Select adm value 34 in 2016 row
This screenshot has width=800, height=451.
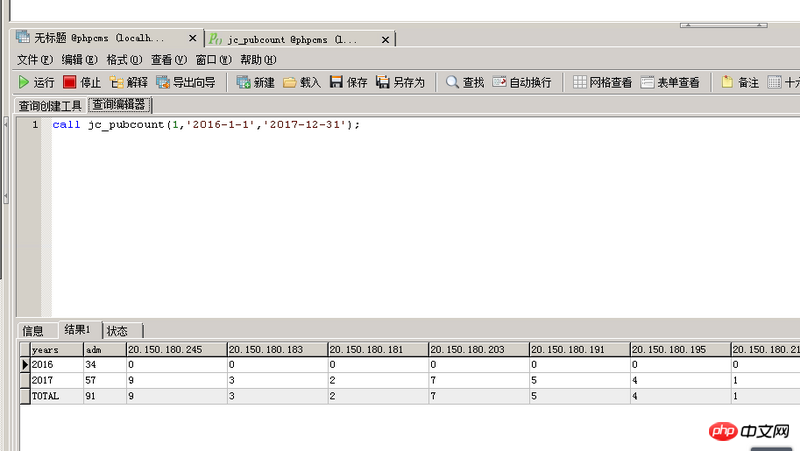[x=105, y=365]
